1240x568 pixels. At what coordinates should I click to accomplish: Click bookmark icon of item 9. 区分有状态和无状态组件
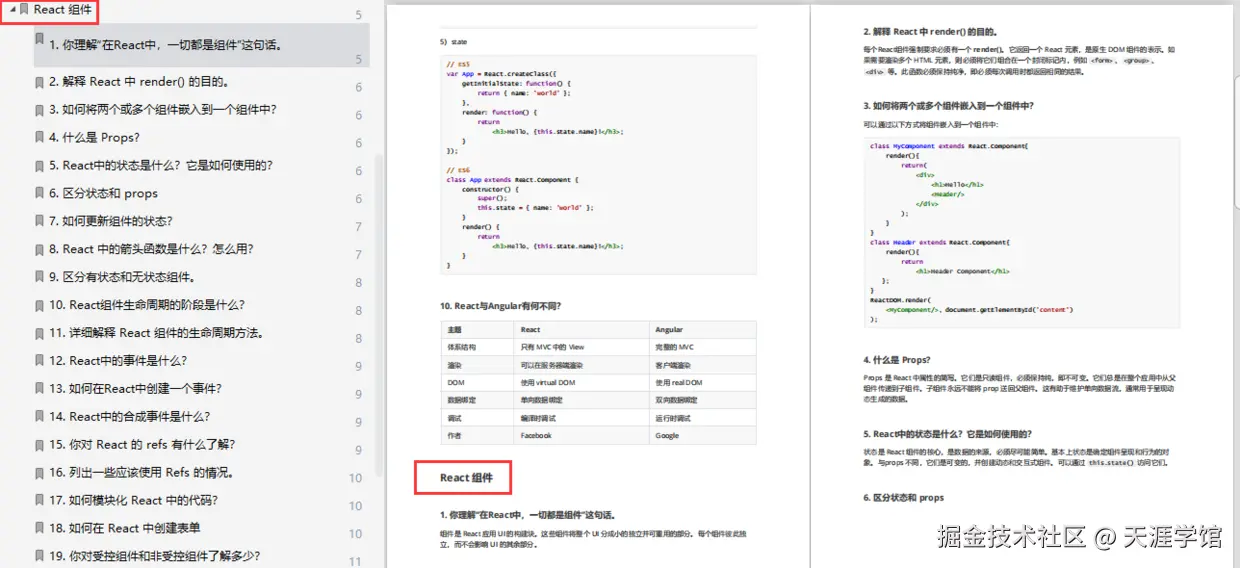pyautogui.click(x=39, y=278)
